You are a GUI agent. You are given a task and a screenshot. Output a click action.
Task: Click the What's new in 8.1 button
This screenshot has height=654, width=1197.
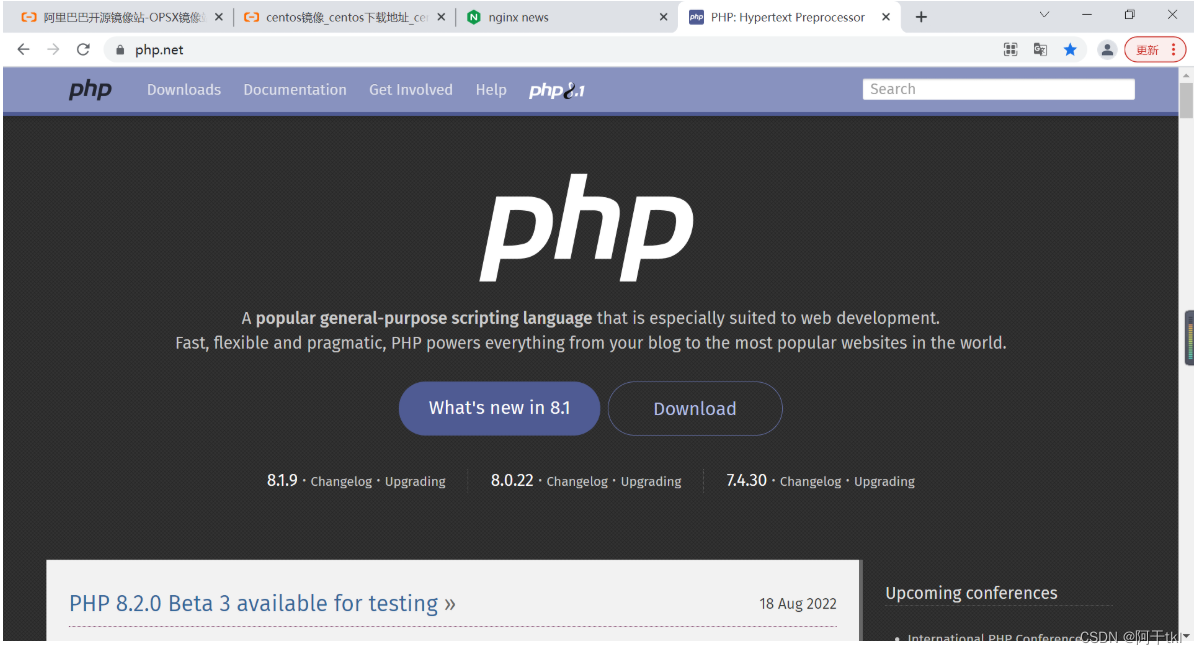pyautogui.click(x=499, y=408)
